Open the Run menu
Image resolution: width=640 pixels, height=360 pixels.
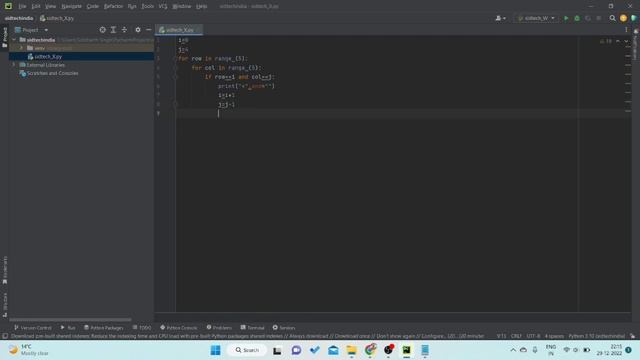[x=132, y=6]
